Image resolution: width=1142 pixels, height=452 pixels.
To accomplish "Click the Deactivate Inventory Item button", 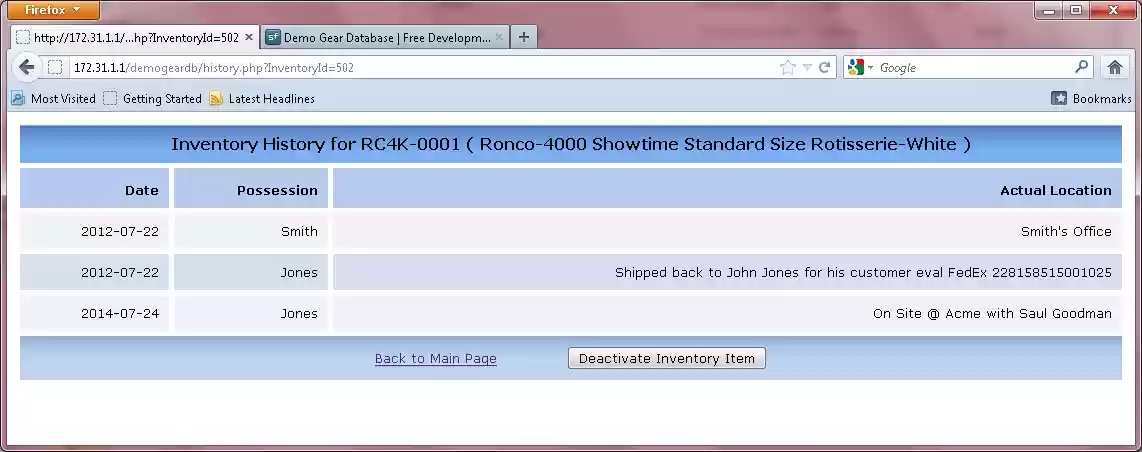I will 666,358.
